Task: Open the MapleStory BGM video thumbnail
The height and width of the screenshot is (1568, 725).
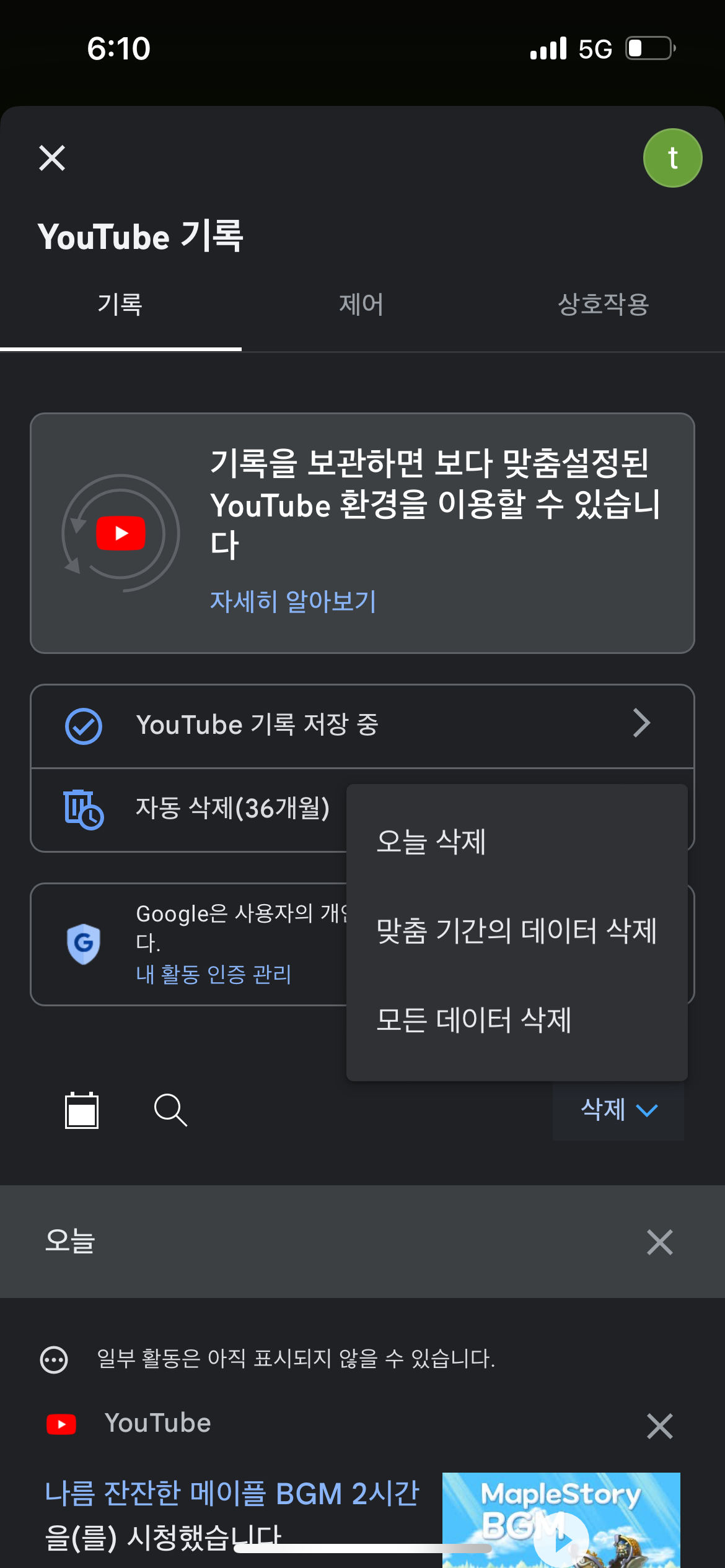Action: 561,1520
